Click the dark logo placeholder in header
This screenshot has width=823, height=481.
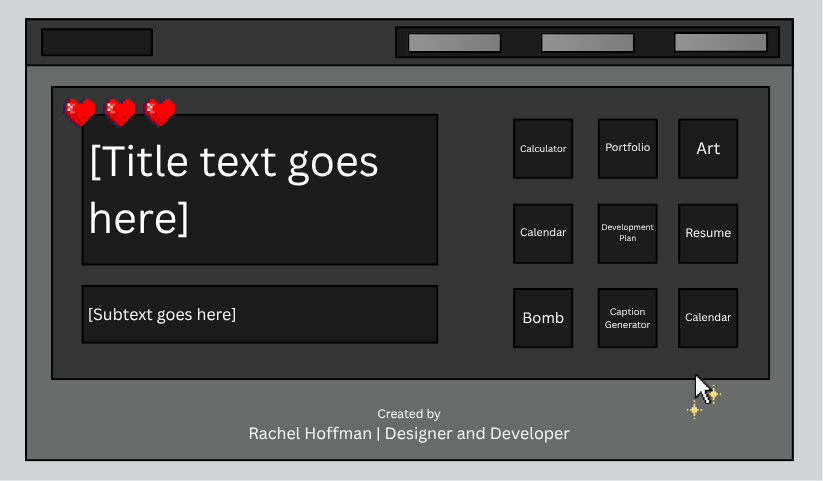click(x=97, y=43)
